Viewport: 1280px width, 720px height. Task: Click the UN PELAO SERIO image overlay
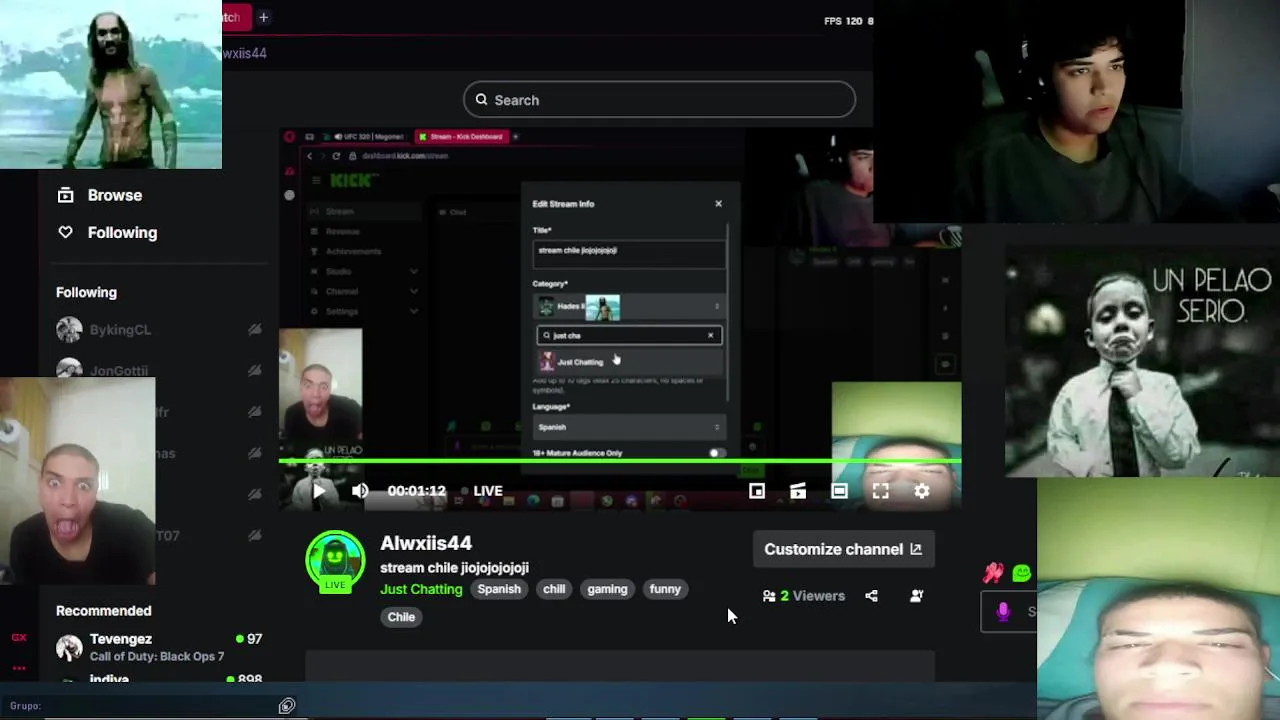(1142, 362)
